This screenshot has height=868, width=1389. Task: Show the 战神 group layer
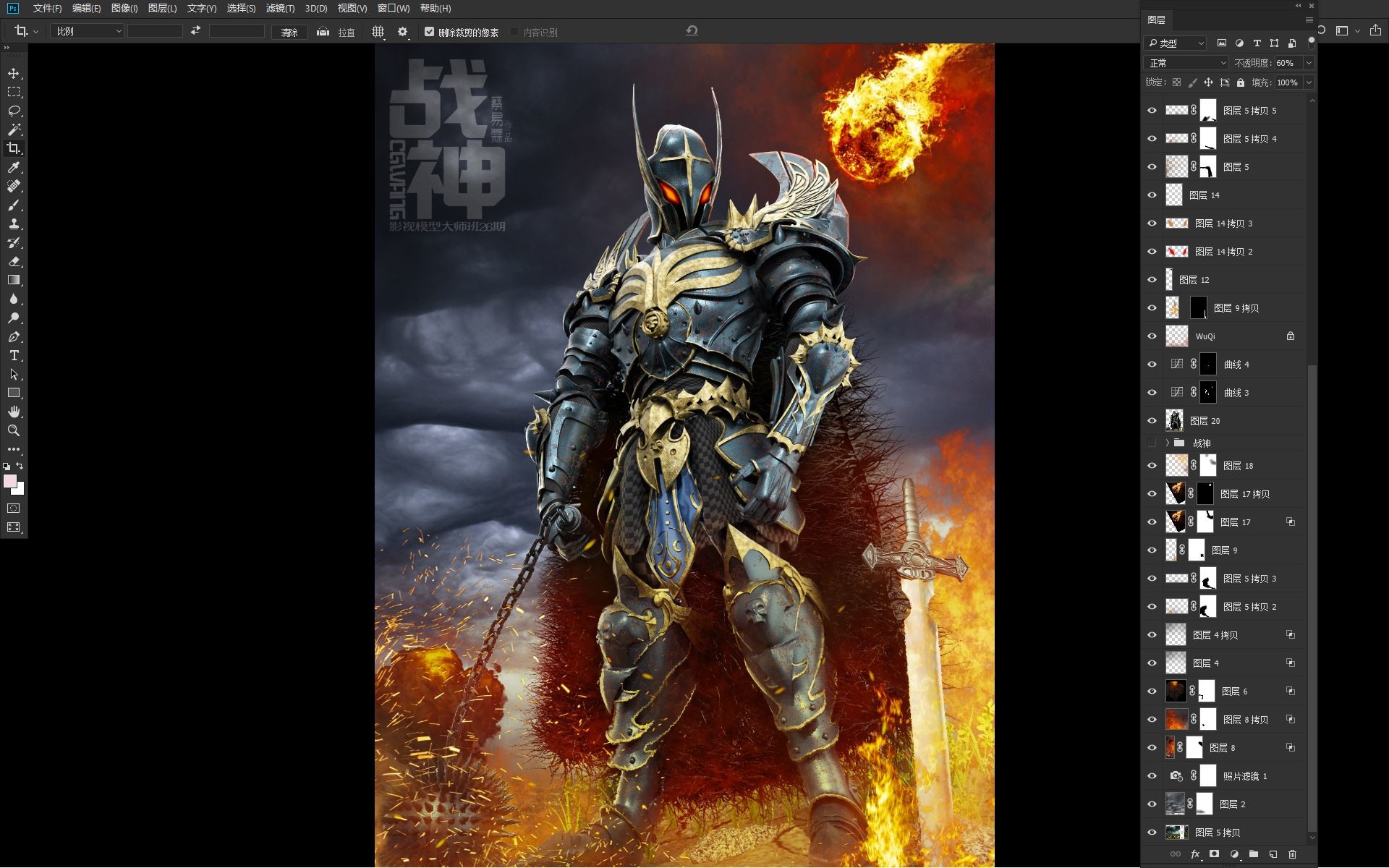1152,443
